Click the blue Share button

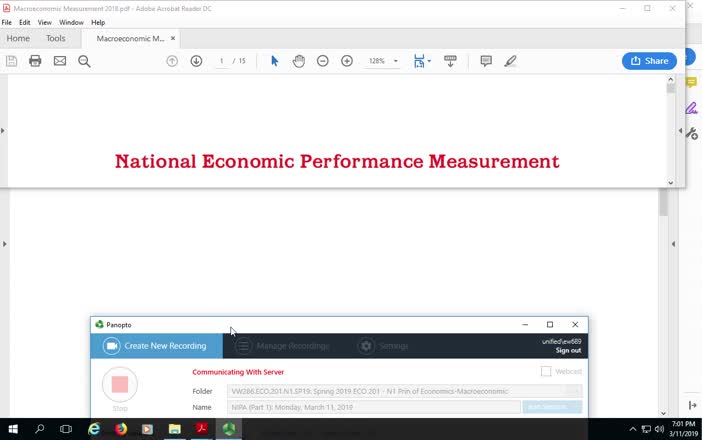648,61
